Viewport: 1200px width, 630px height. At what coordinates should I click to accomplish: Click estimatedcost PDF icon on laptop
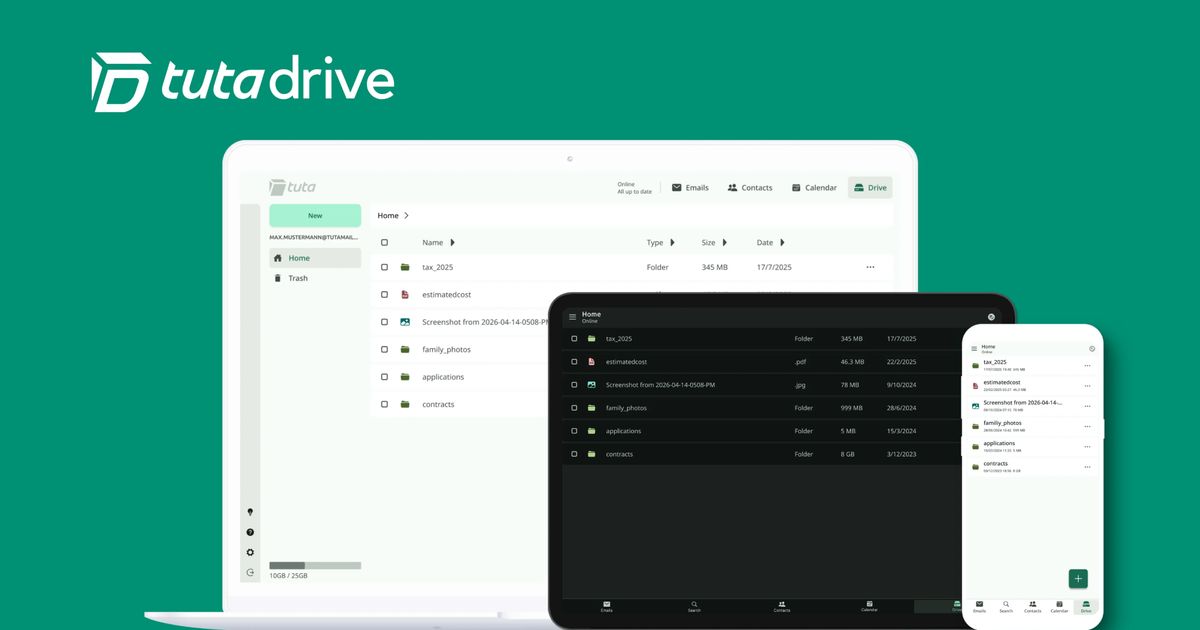tap(405, 295)
